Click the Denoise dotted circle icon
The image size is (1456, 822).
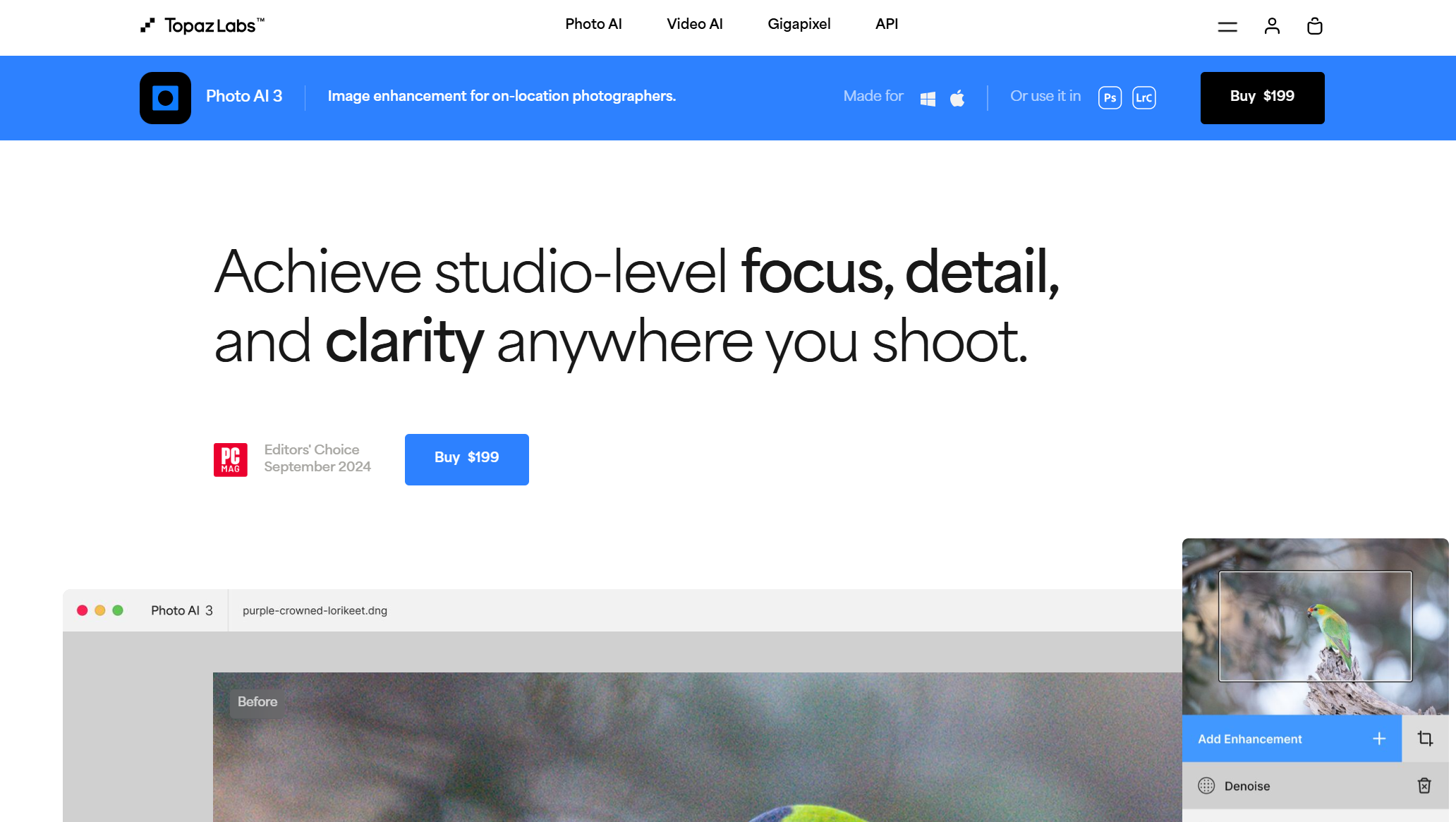(x=1206, y=786)
